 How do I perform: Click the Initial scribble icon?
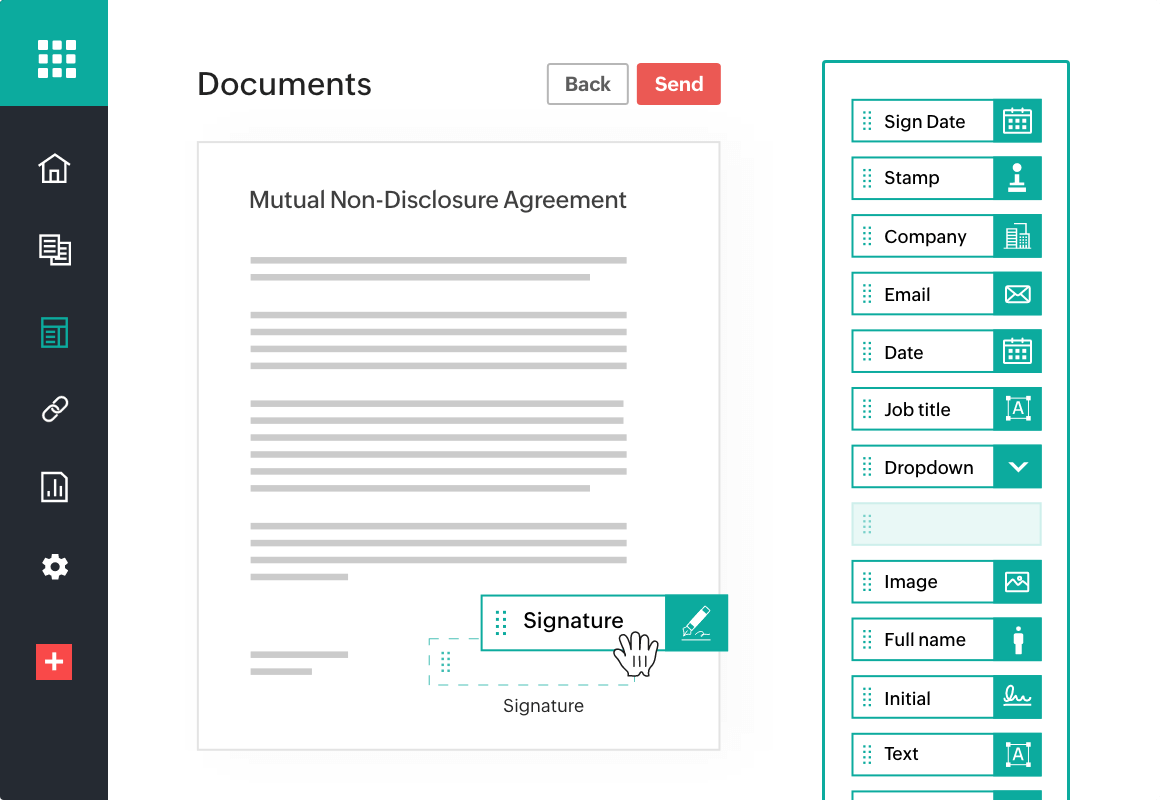(x=1017, y=697)
